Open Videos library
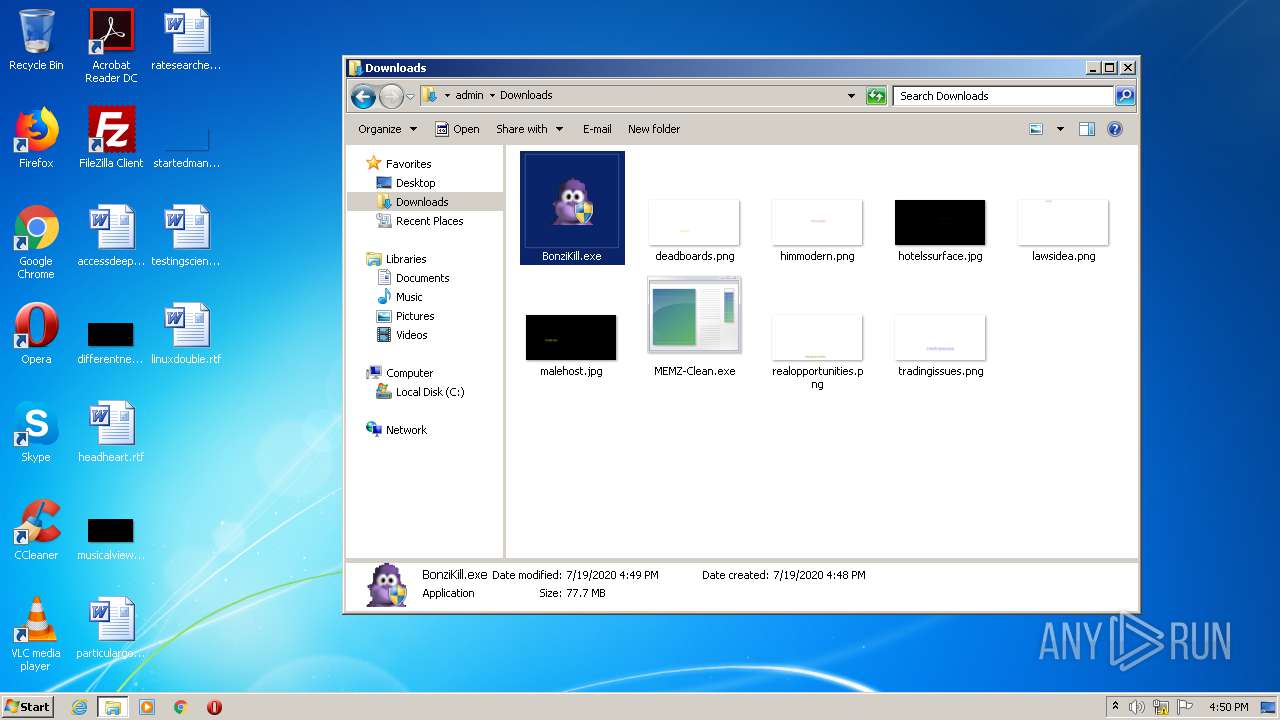 402,335
